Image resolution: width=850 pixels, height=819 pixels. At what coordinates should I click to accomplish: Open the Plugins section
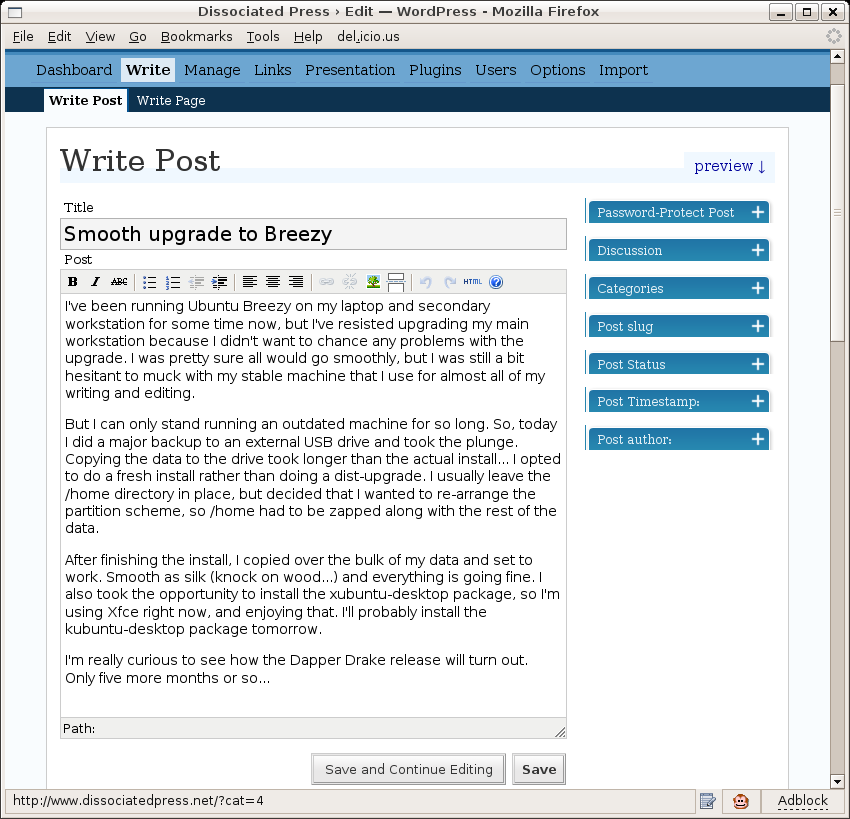click(435, 70)
